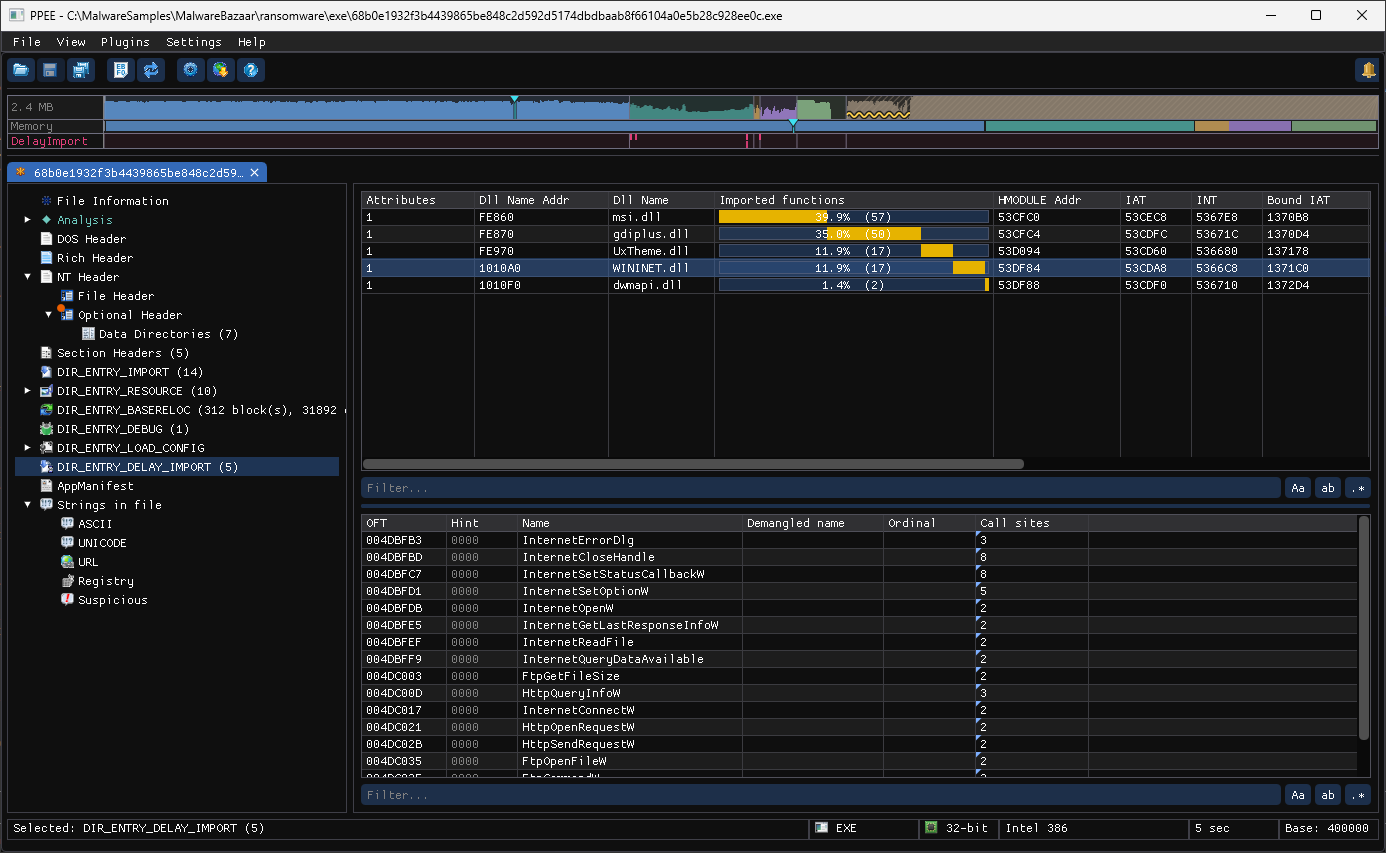
Task: Expand the DIR_ENTRY_RESOURCE (10) node
Action: point(28,391)
